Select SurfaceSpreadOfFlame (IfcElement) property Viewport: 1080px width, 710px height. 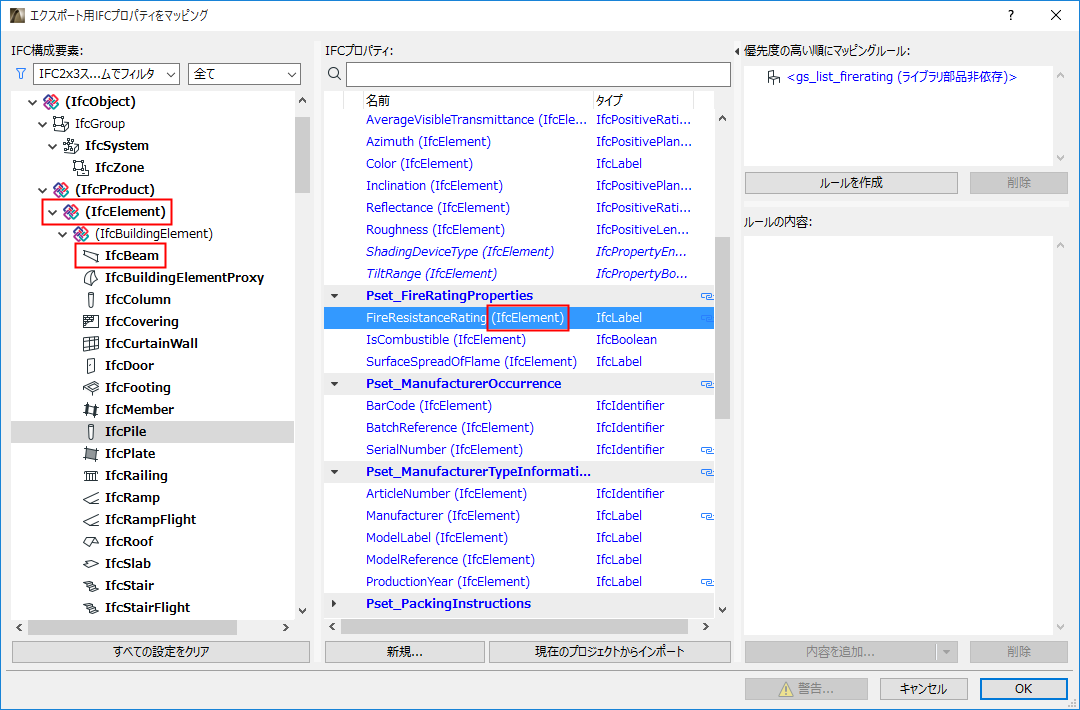[519, 362]
